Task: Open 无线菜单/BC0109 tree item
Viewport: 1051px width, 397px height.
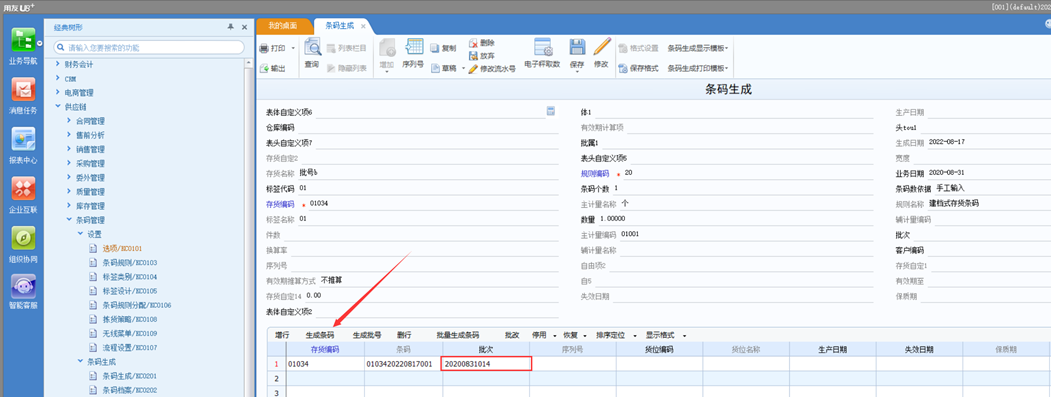Action: (x=129, y=333)
